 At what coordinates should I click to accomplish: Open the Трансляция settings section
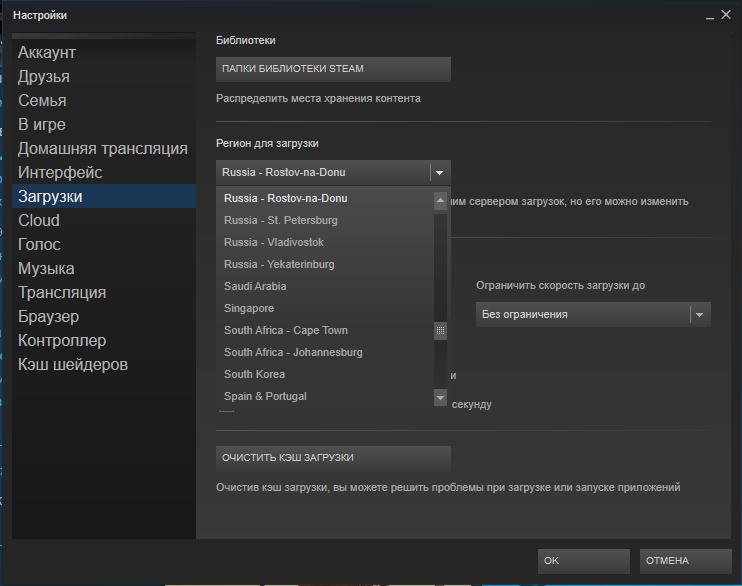pos(104,293)
